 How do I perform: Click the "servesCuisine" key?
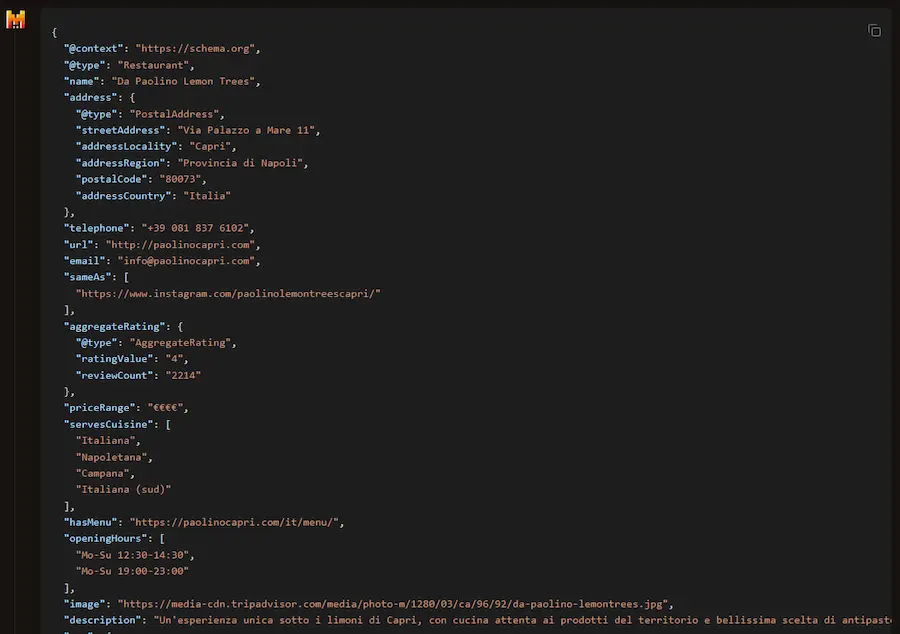(x=108, y=425)
